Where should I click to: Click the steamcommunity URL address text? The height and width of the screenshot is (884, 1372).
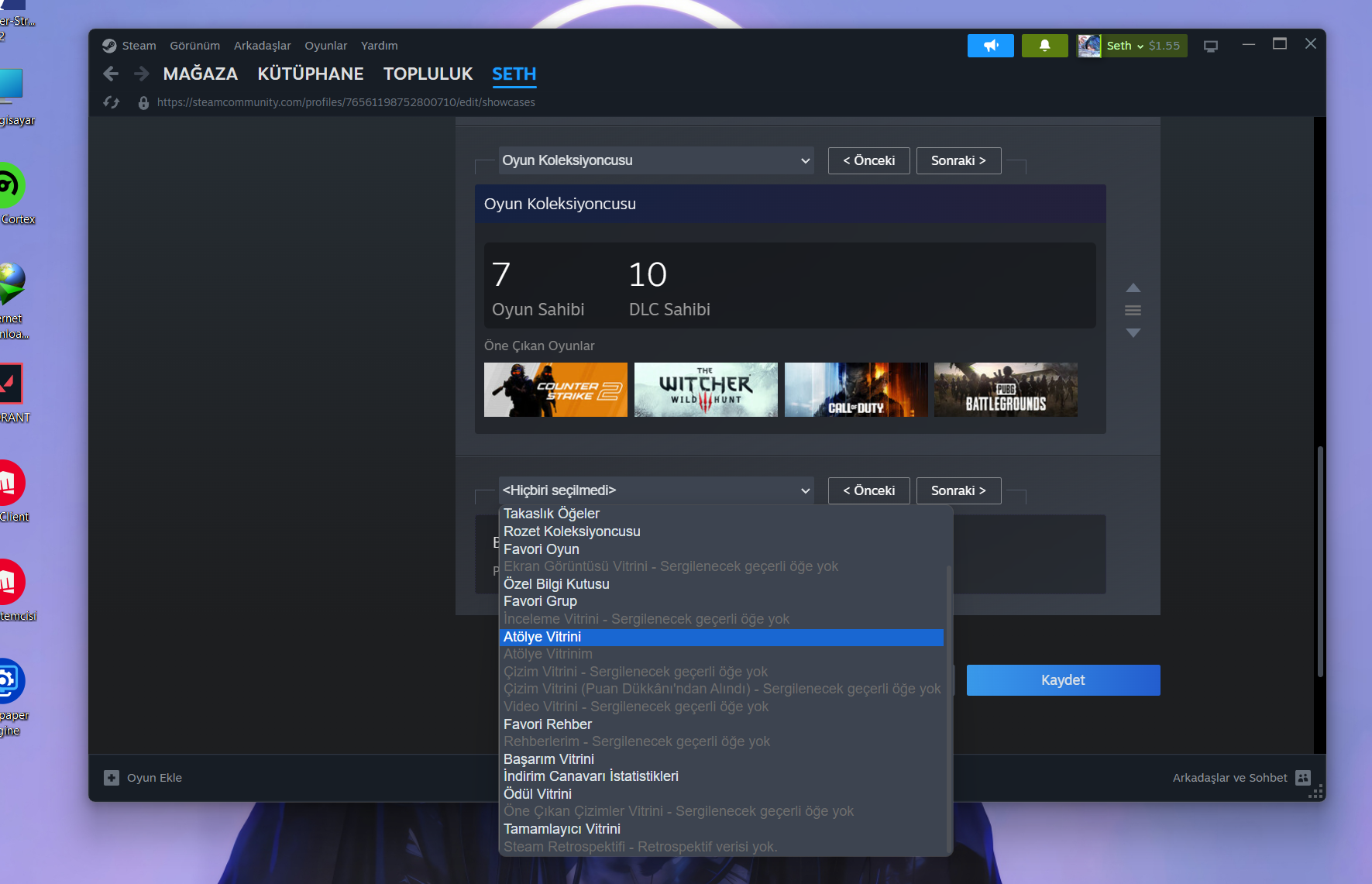[x=346, y=102]
